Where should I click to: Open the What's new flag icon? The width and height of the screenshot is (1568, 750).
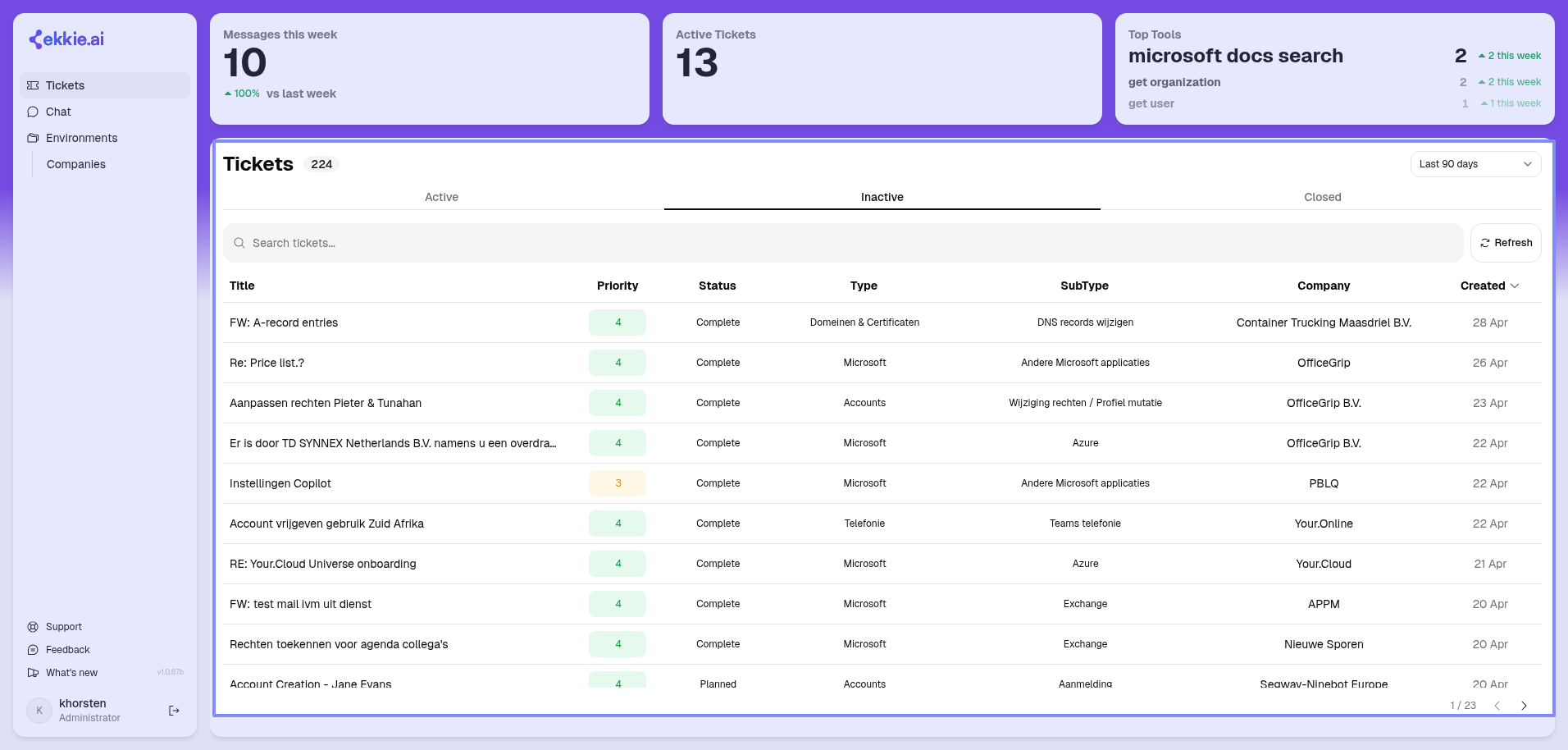click(x=33, y=673)
